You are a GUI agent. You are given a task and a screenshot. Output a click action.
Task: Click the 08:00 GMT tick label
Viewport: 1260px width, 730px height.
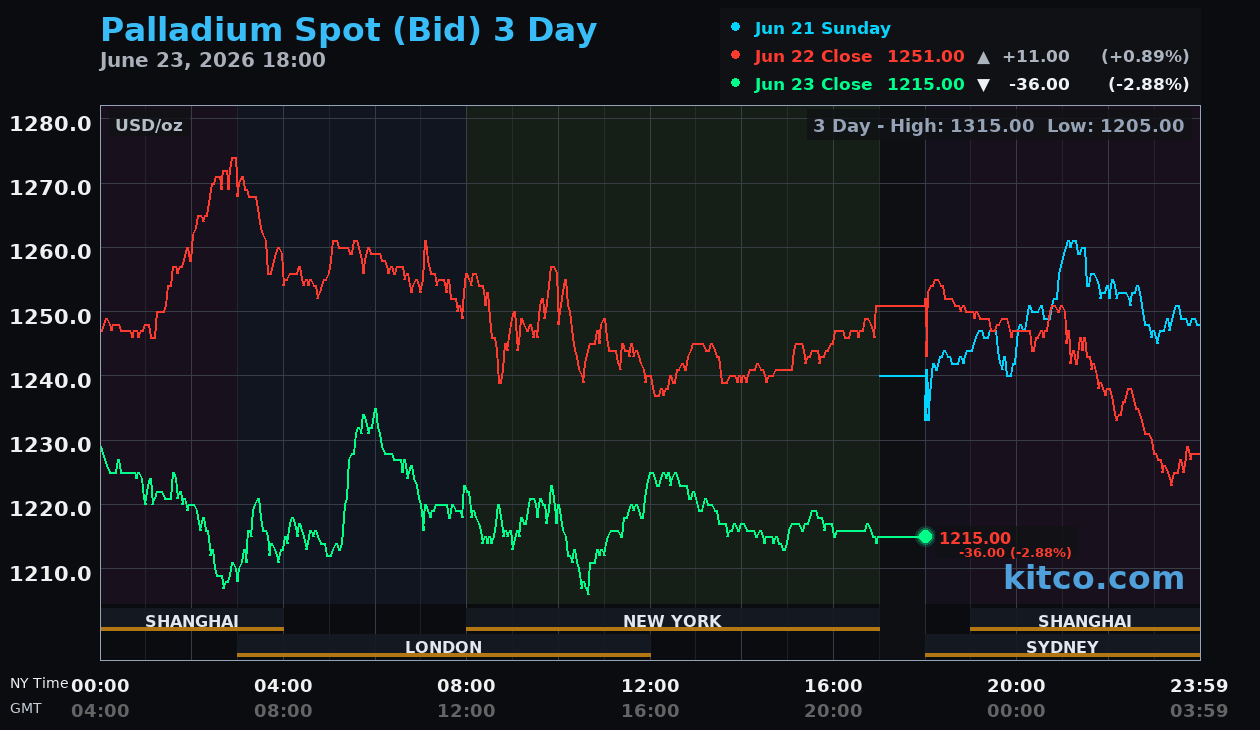click(x=283, y=711)
